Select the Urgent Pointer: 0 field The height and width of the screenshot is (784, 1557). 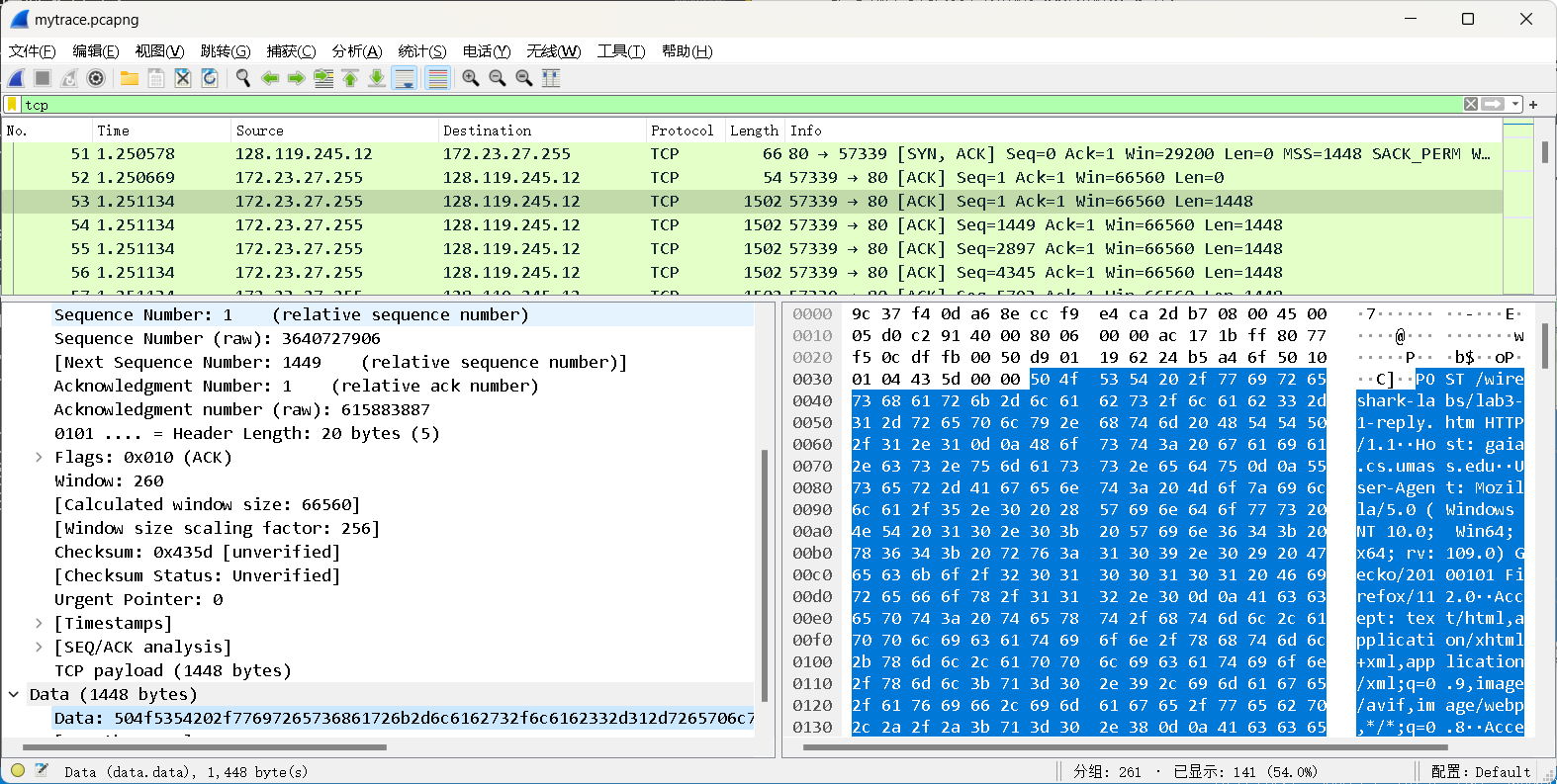tap(138, 599)
